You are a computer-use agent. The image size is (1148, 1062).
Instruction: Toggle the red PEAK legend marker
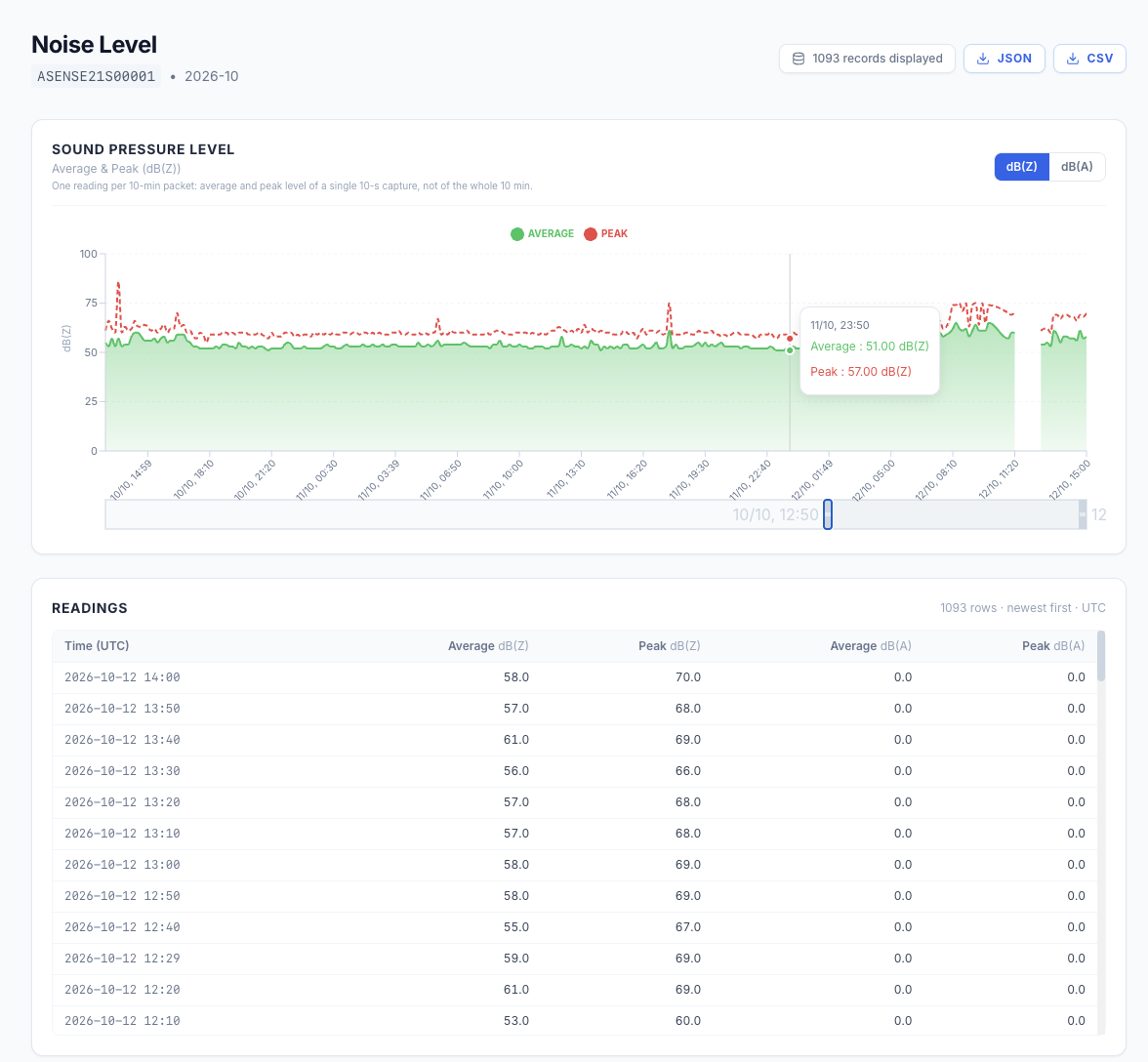click(590, 234)
